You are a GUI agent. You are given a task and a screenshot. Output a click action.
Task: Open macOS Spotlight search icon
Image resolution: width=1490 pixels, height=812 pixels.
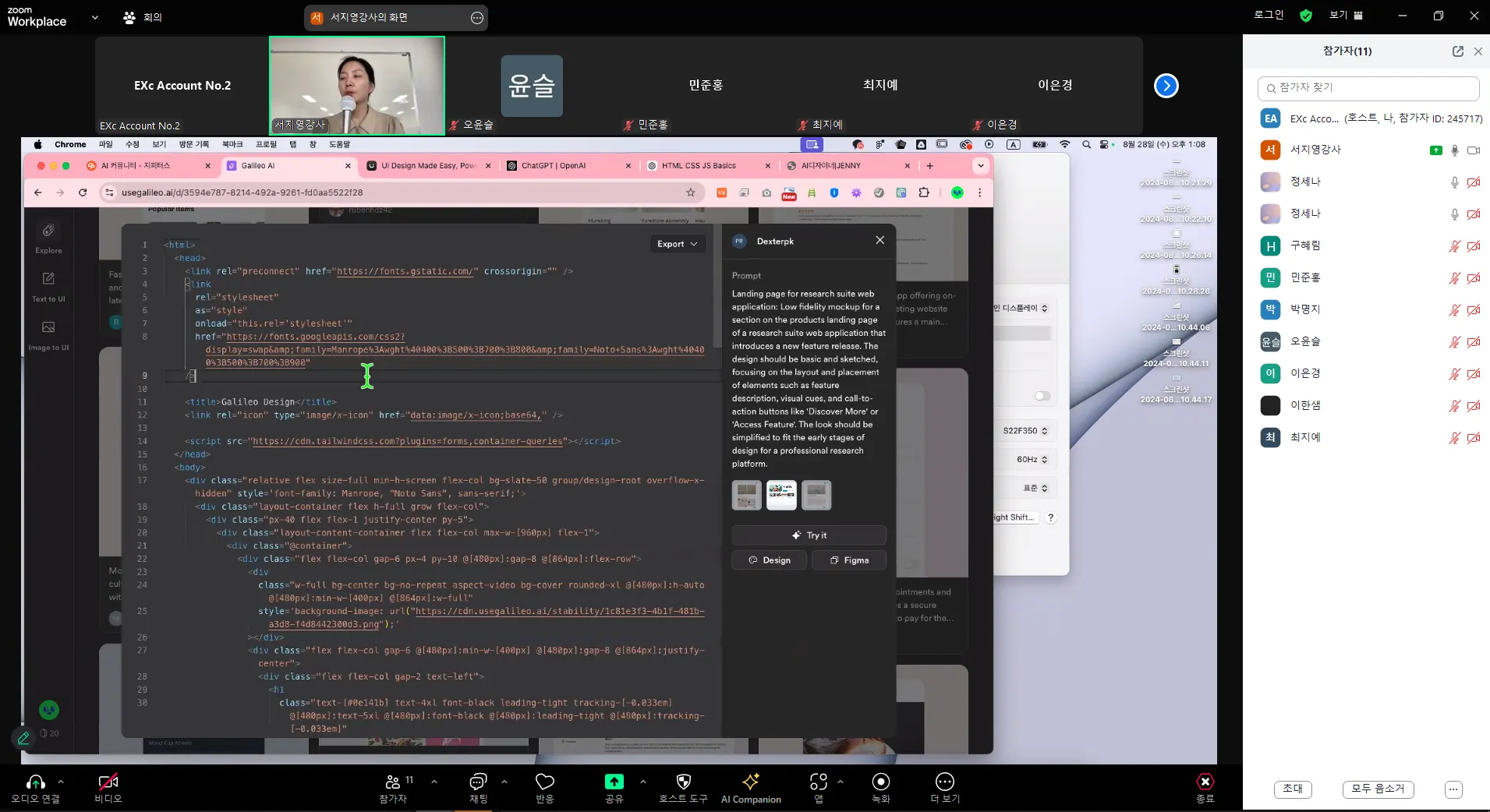coord(1086,144)
